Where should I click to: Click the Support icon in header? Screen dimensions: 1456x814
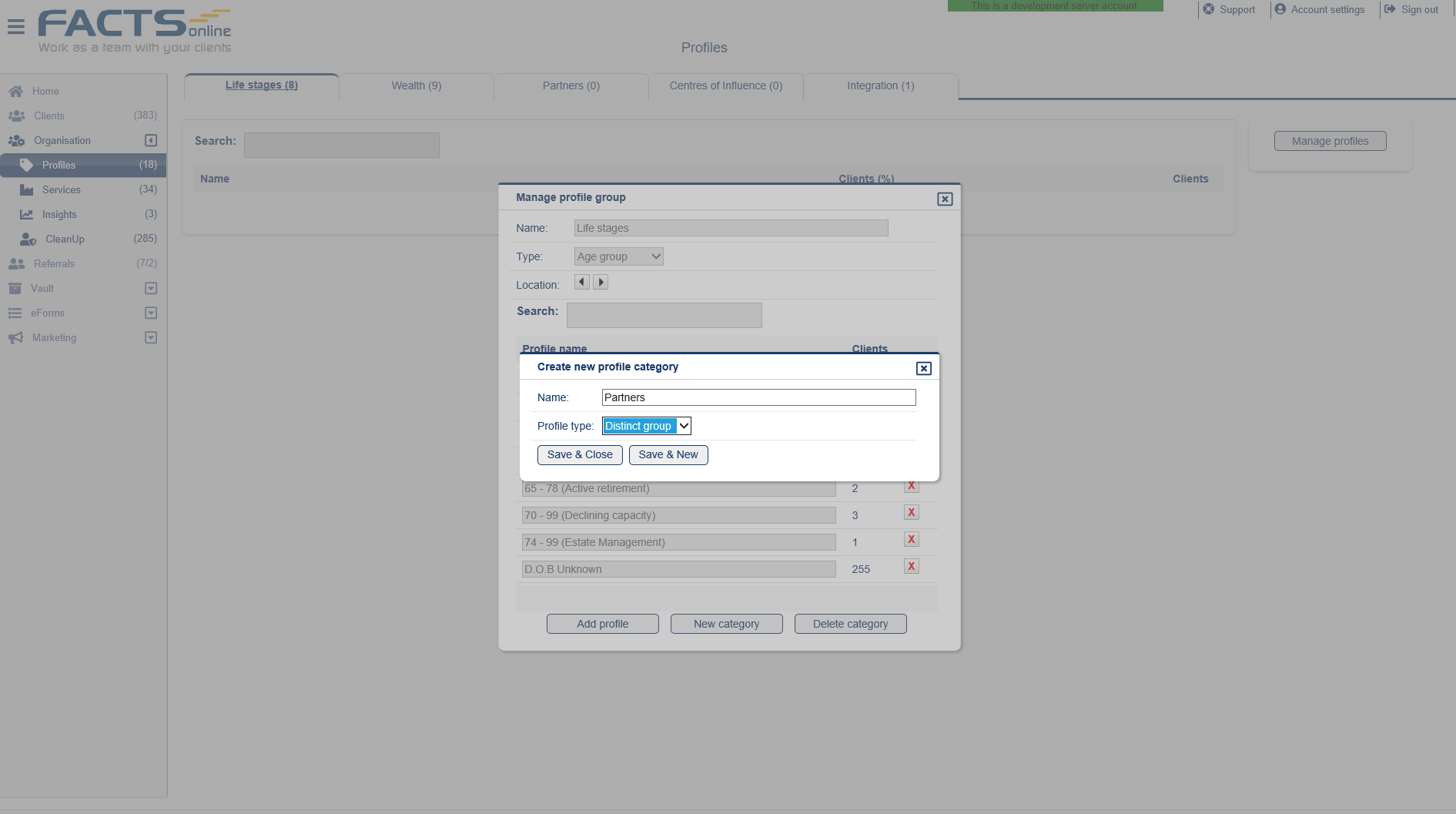click(x=1209, y=9)
